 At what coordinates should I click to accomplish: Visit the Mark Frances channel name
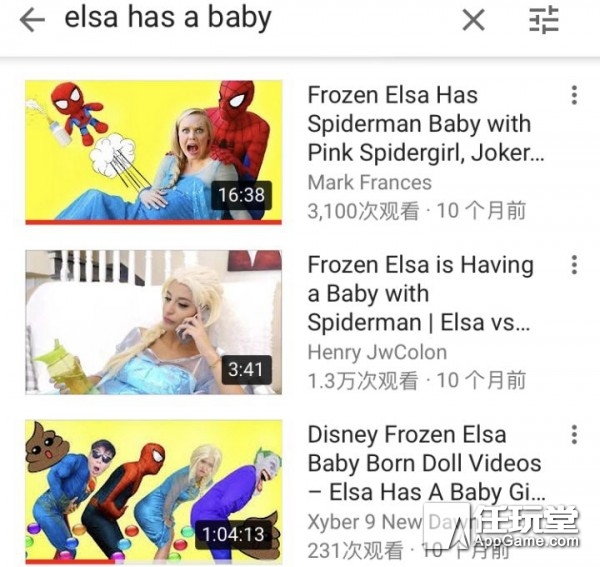(370, 182)
